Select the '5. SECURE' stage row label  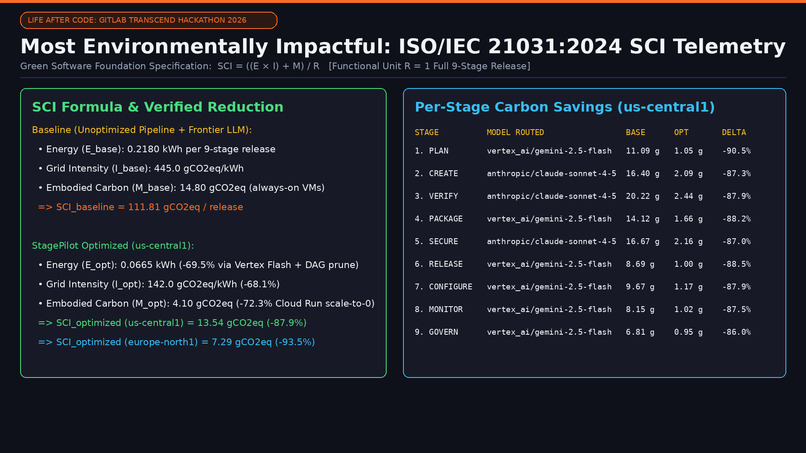[436, 242]
